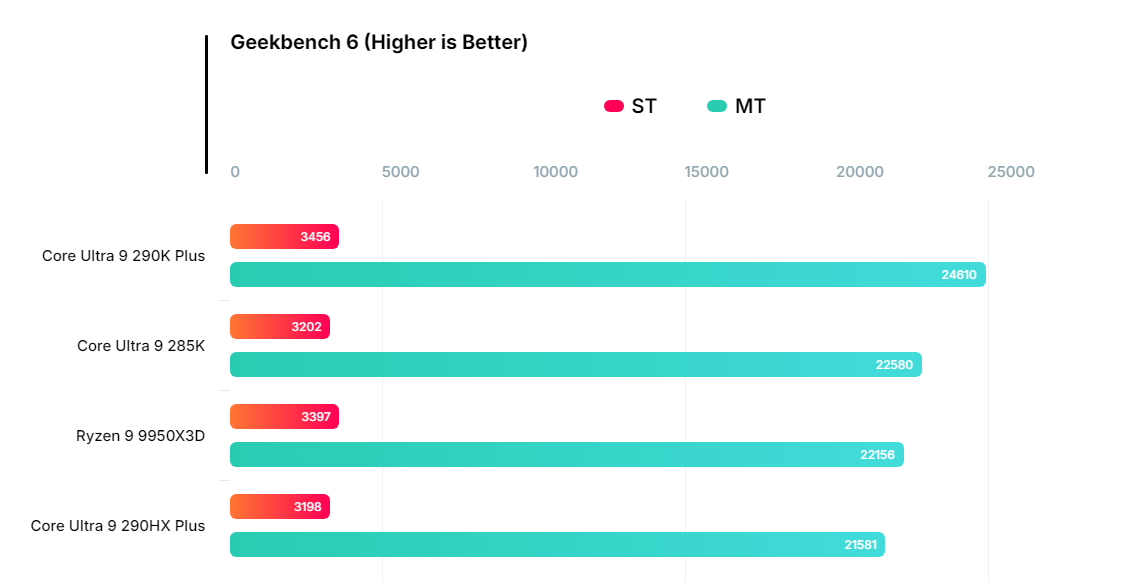
Task: Select Core Ultra 9 285K MT bar
Action: pyautogui.click(x=575, y=364)
